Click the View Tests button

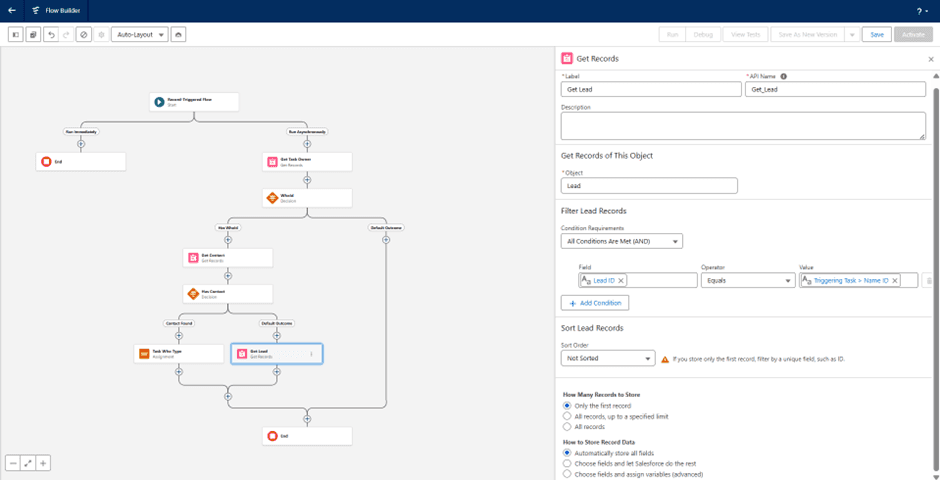coord(745,35)
